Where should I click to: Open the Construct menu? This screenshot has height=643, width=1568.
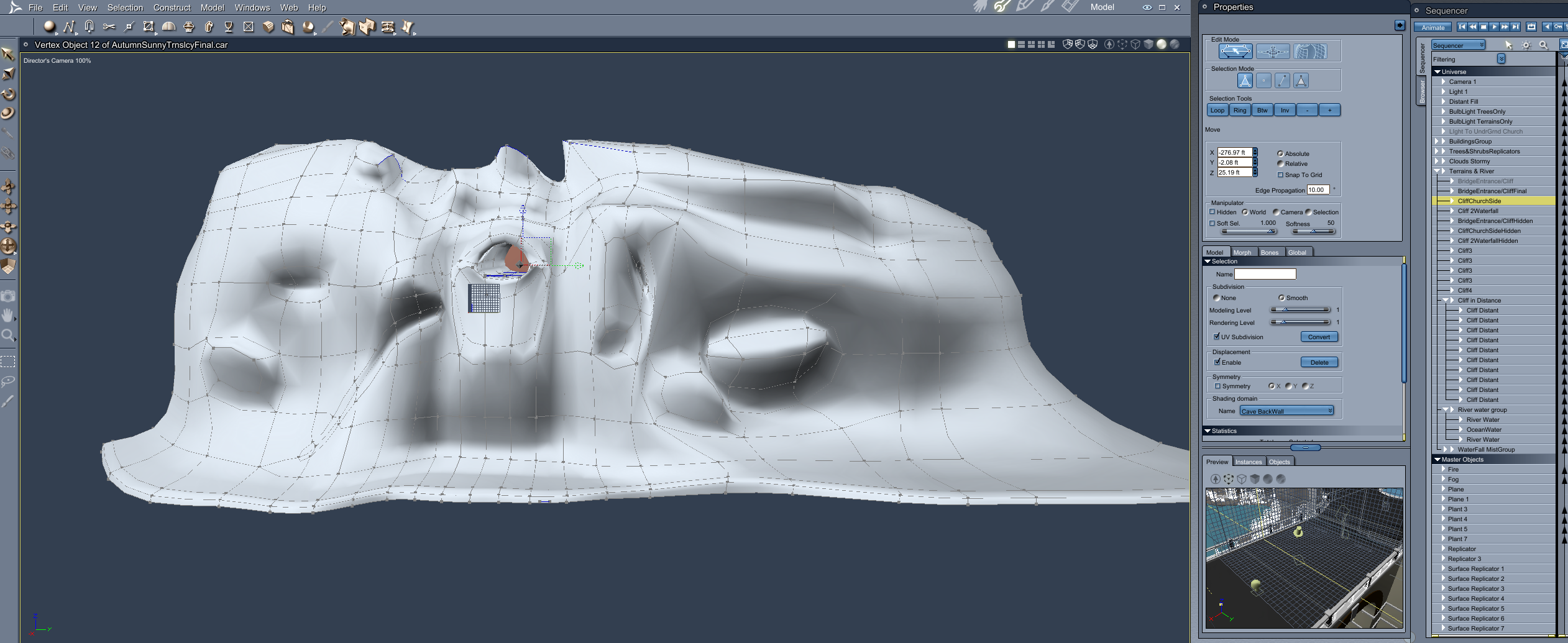172,7
